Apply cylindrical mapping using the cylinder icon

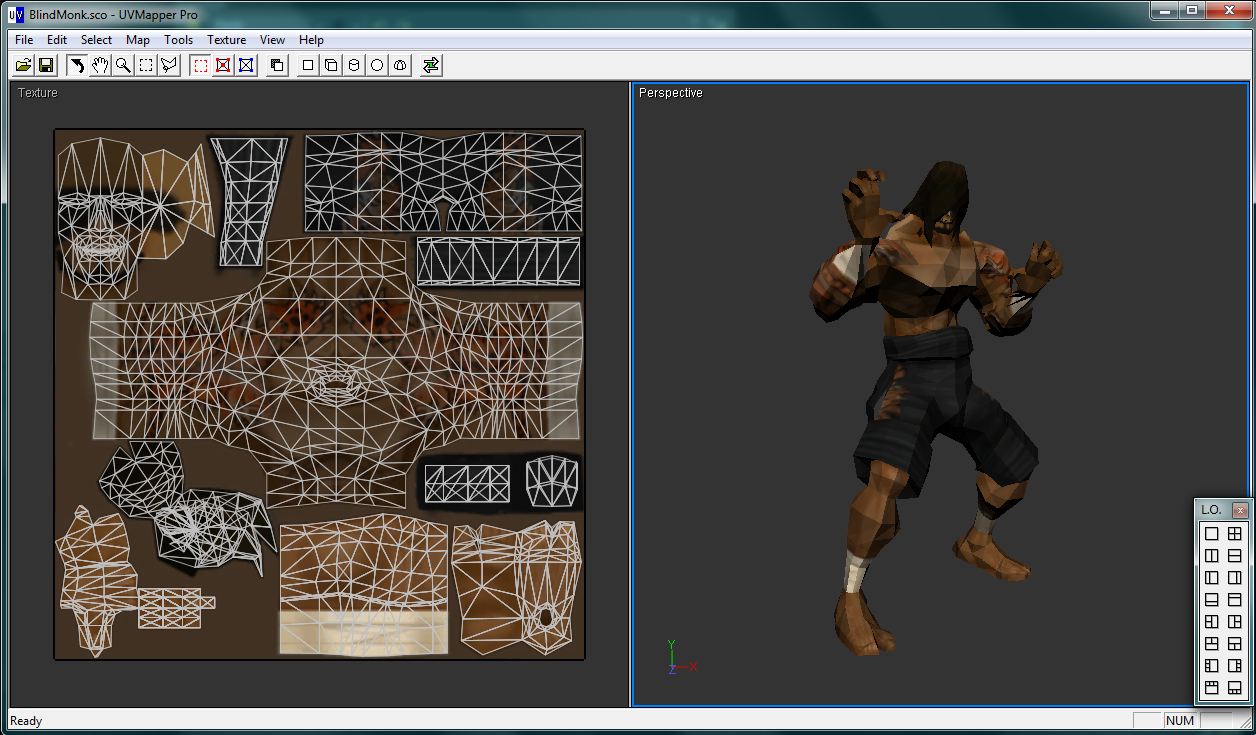[354, 65]
